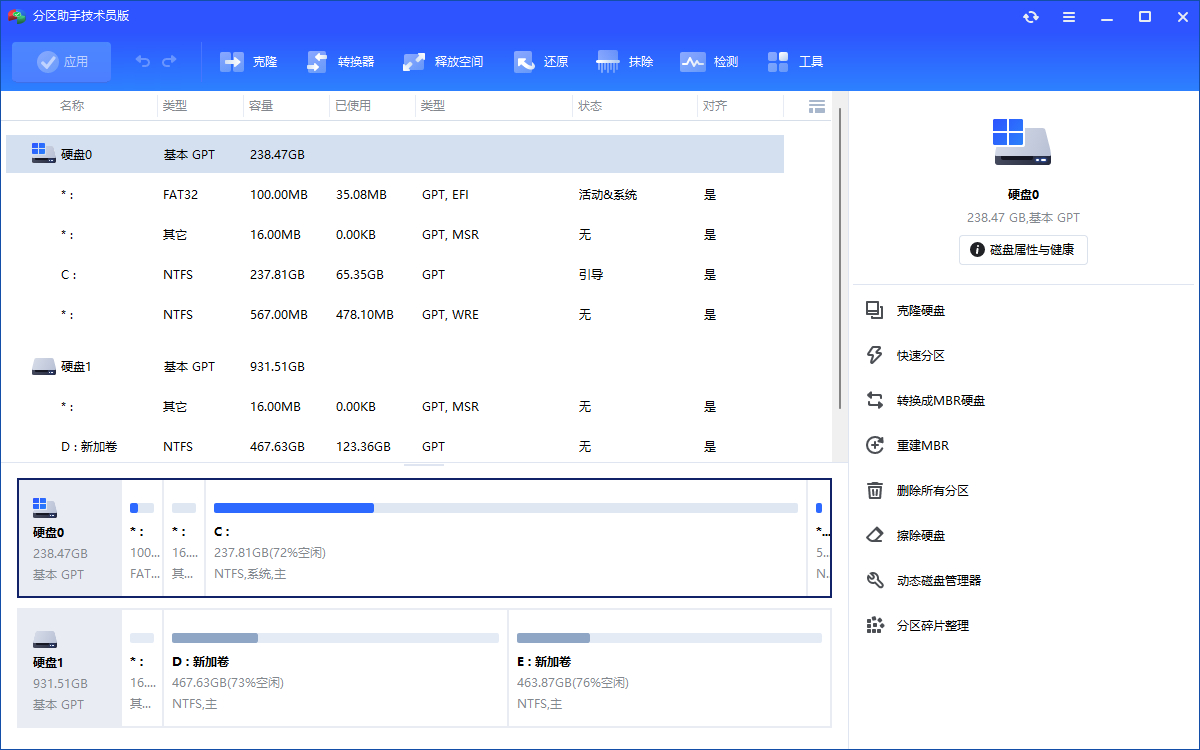Select the 567.00MB WRE partition row
The image size is (1200, 750).
click(395, 315)
